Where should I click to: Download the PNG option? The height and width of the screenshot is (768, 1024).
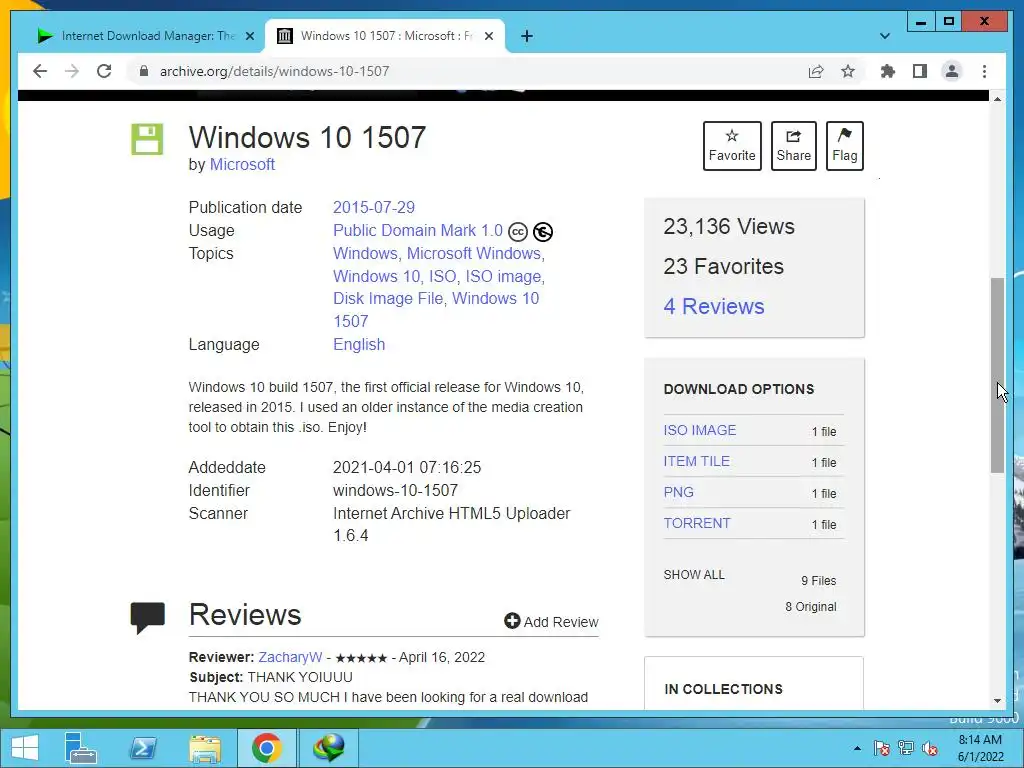coord(679,492)
